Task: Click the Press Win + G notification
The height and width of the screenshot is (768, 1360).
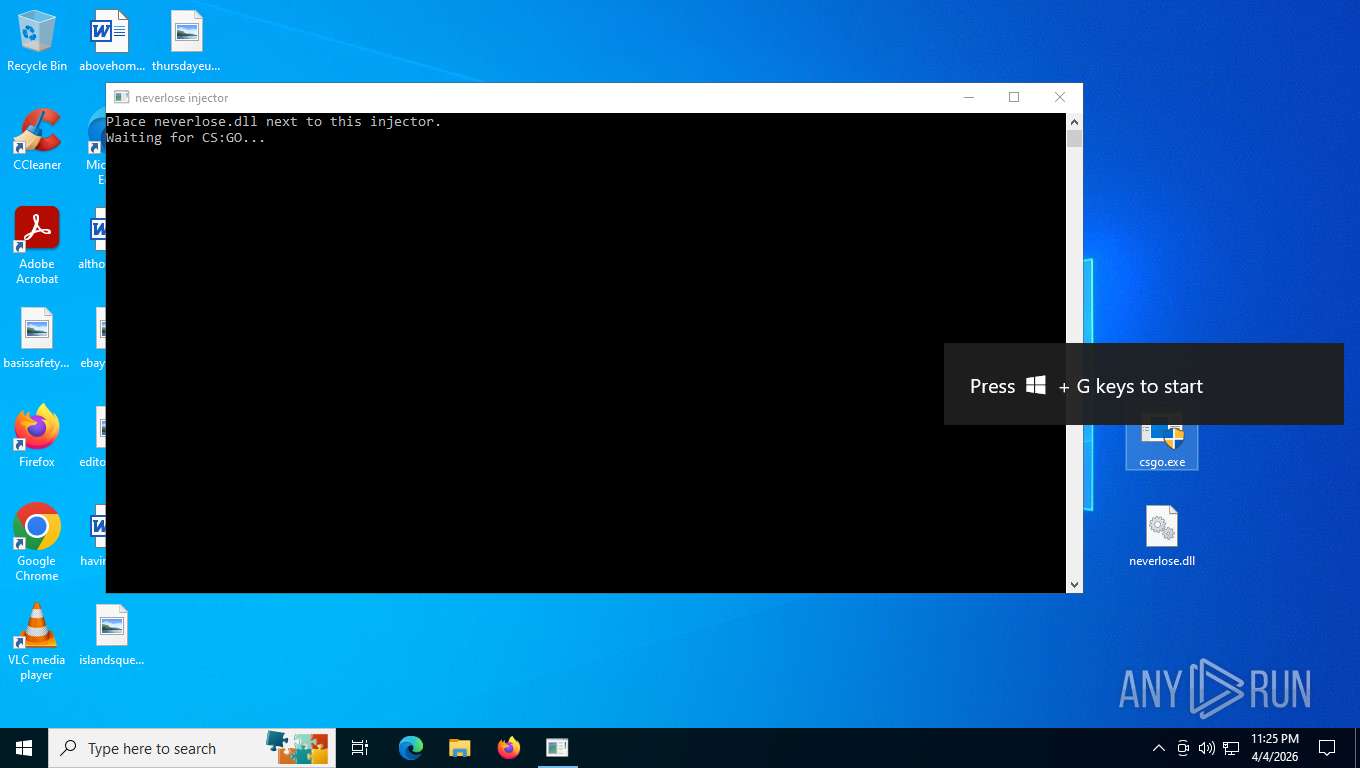Action: (x=1144, y=385)
